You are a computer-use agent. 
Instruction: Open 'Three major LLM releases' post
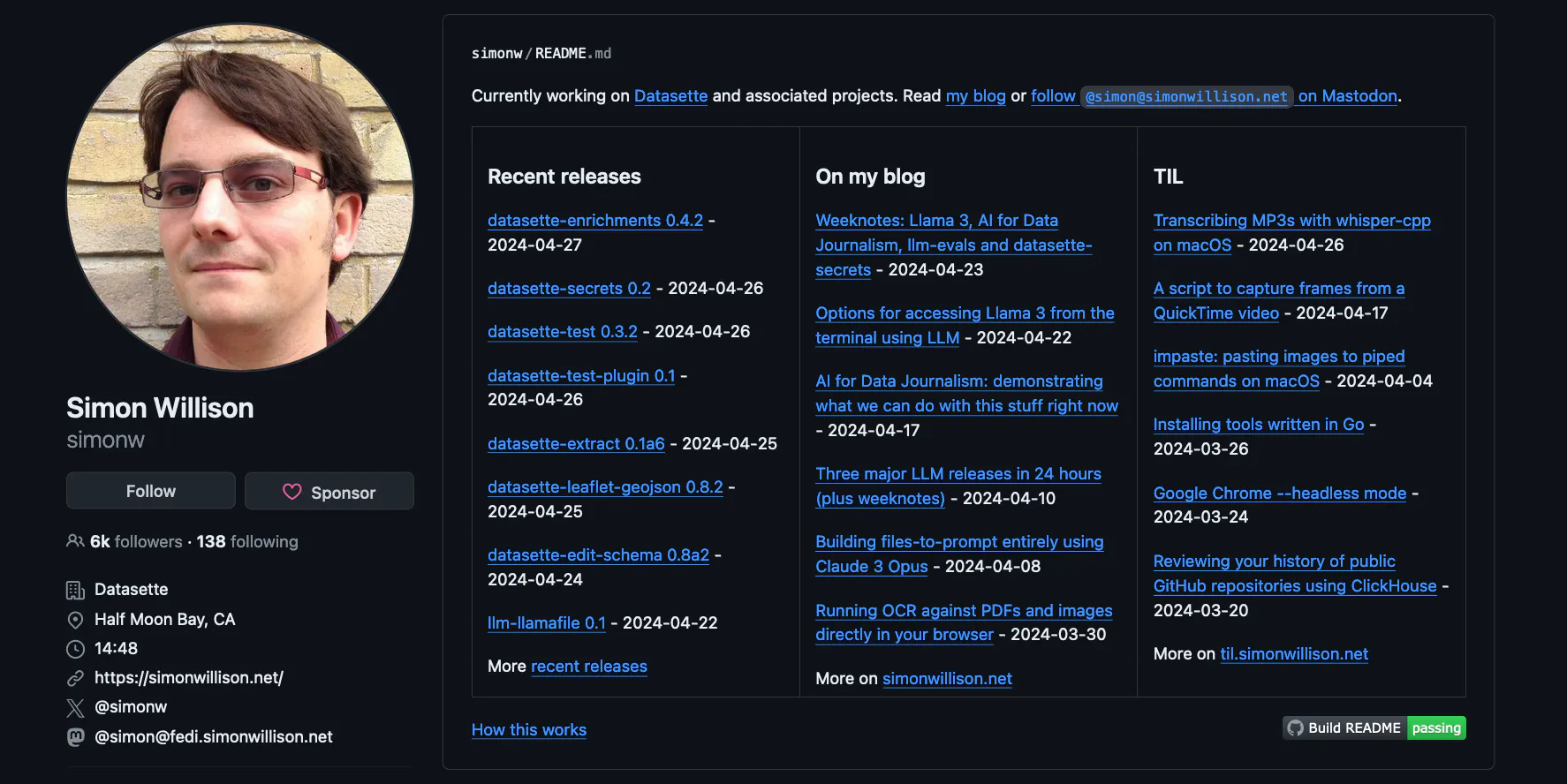coord(958,486)
